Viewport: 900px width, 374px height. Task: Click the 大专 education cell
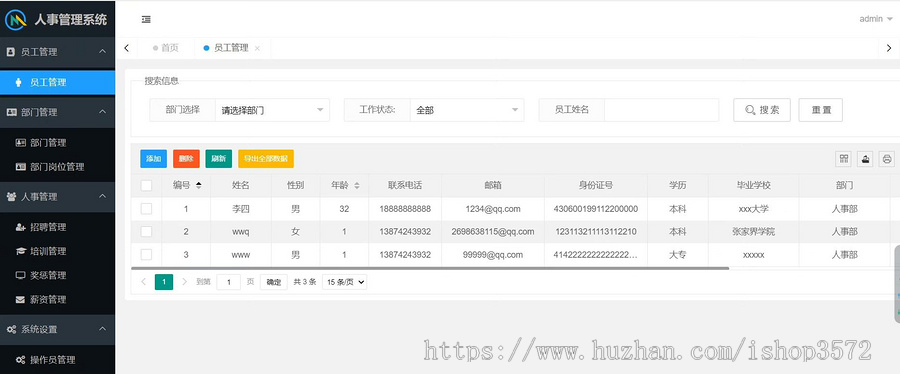pos(678,255)
